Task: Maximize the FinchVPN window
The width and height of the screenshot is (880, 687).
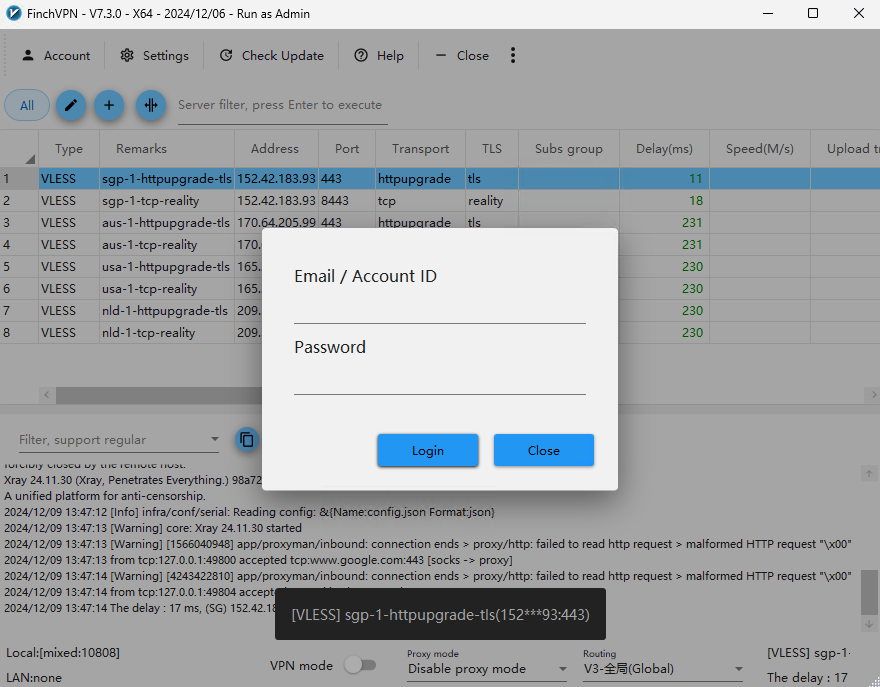Action: (813, 13)
